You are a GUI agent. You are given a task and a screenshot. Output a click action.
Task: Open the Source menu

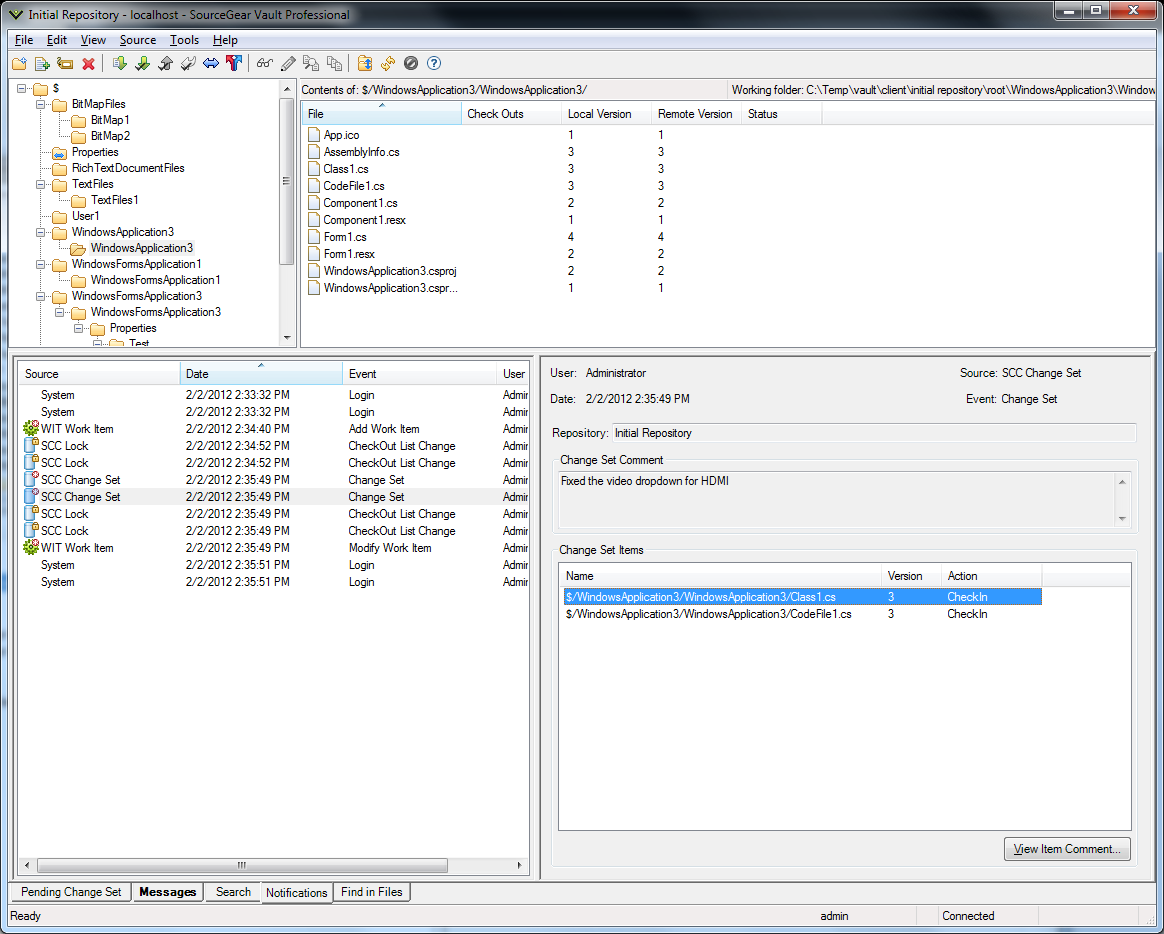pos(137,40)
